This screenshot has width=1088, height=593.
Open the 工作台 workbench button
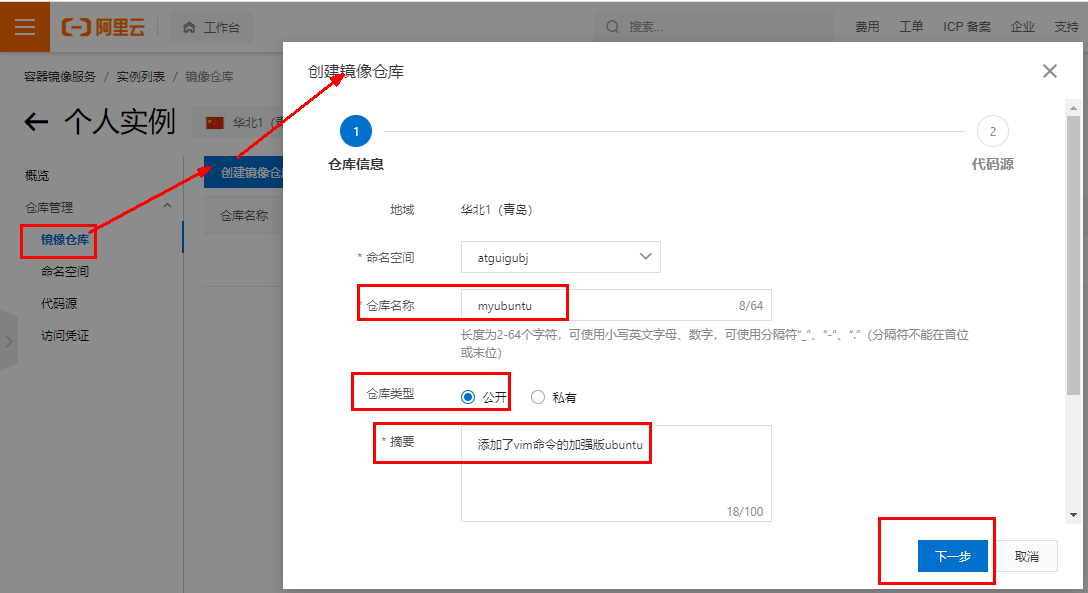(x=212, y=28)
